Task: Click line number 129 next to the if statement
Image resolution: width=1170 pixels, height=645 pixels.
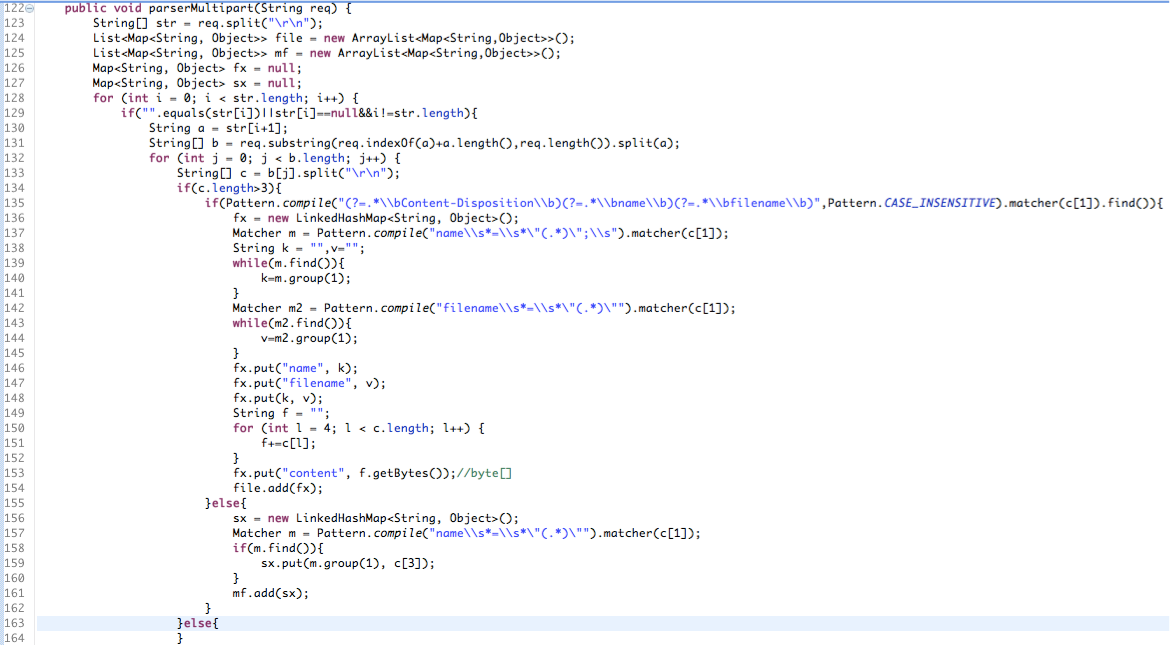Action: tap(14, 113)
